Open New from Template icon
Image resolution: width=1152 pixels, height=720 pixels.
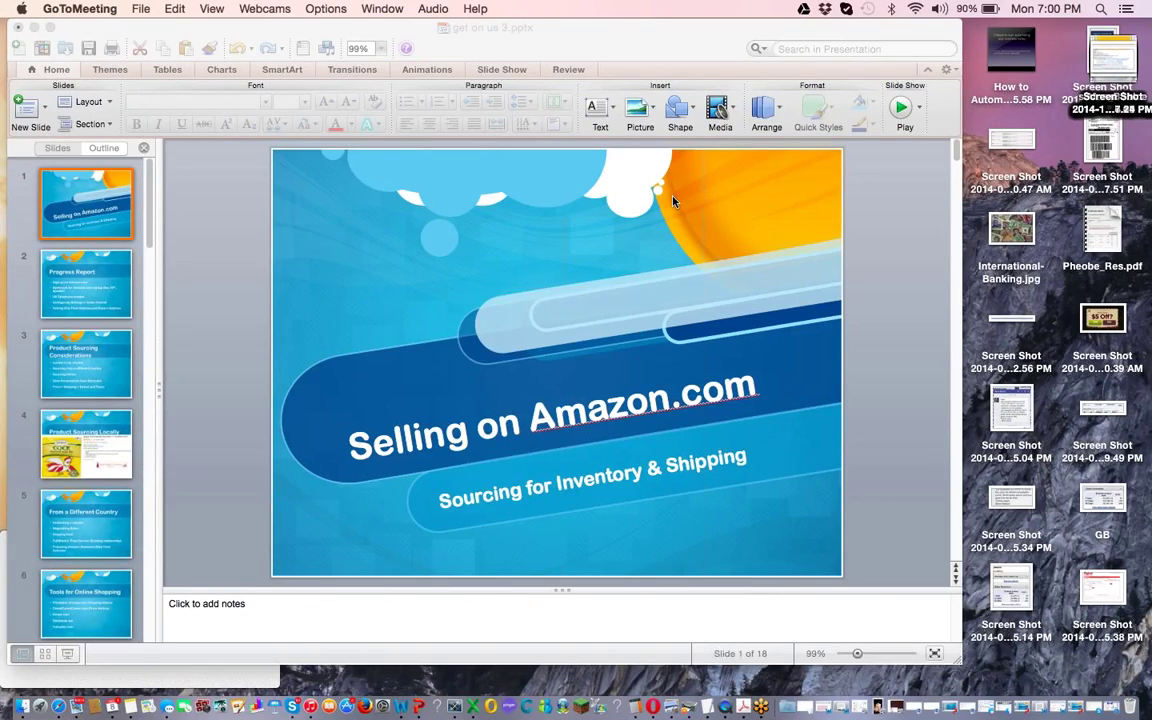42,48
